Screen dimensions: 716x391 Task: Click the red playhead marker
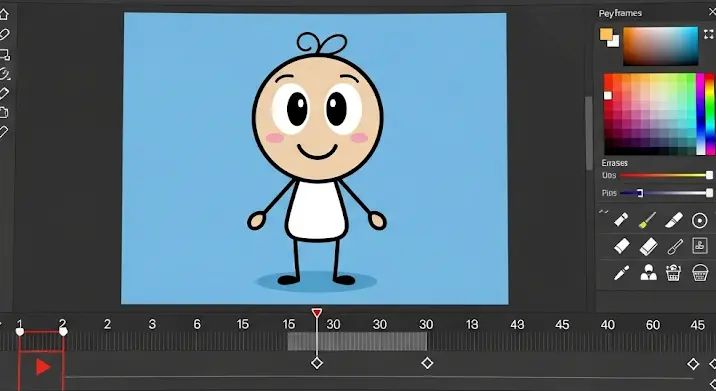[x=317, y=313]
